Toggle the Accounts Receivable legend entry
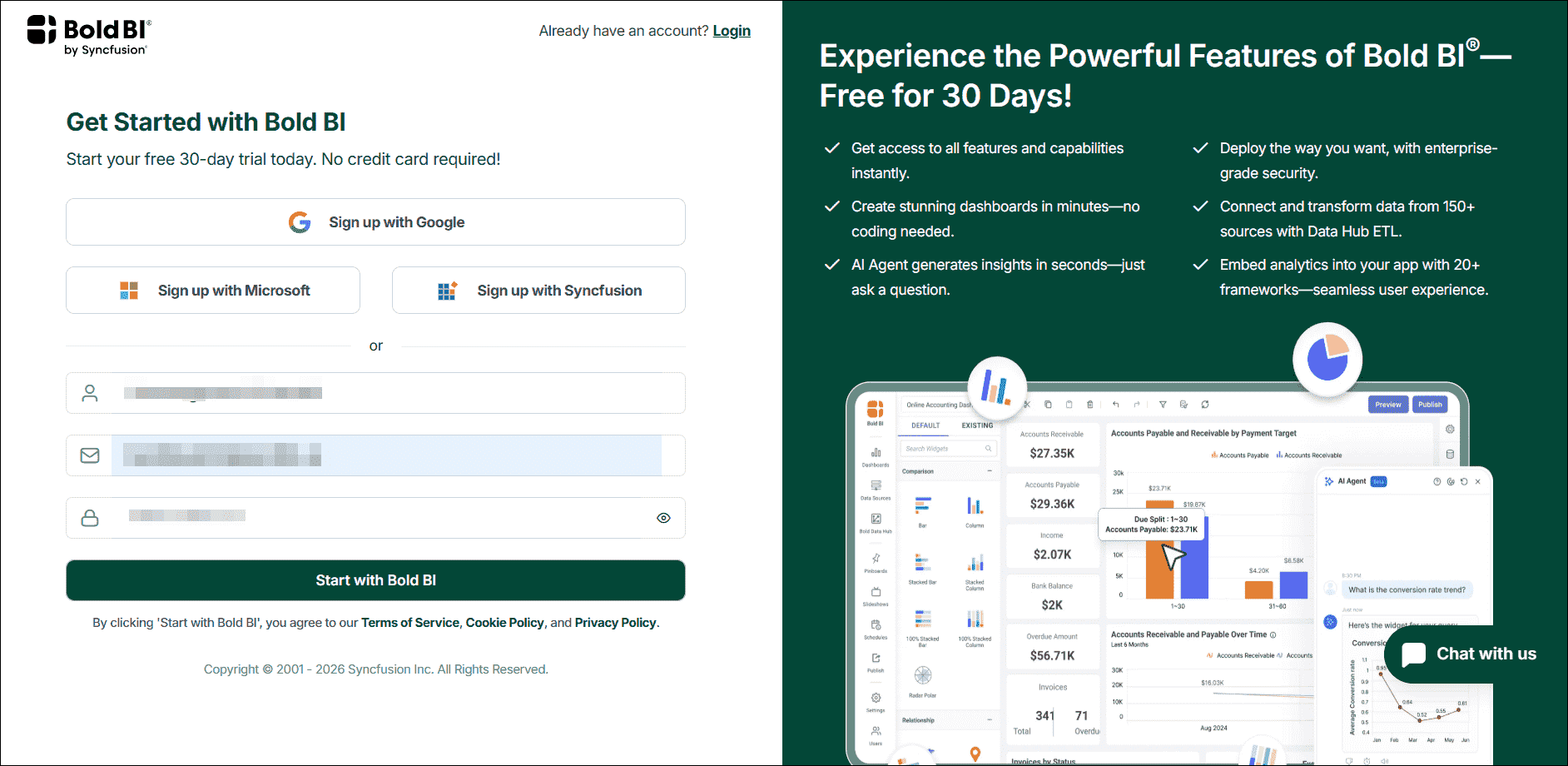The width and height of the screenshot is (1568, 766). [x=1307, y=455]
